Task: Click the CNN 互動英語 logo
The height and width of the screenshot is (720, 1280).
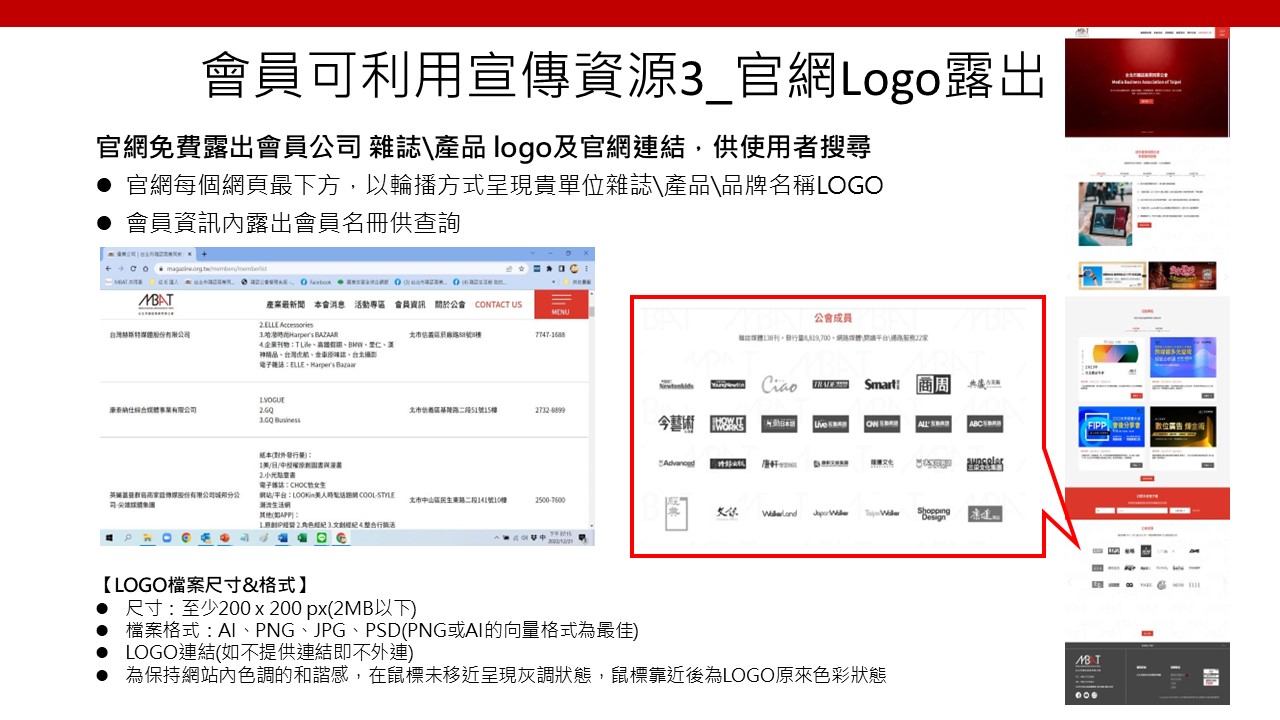Action: pyautogui.click(x=882, y=424)
